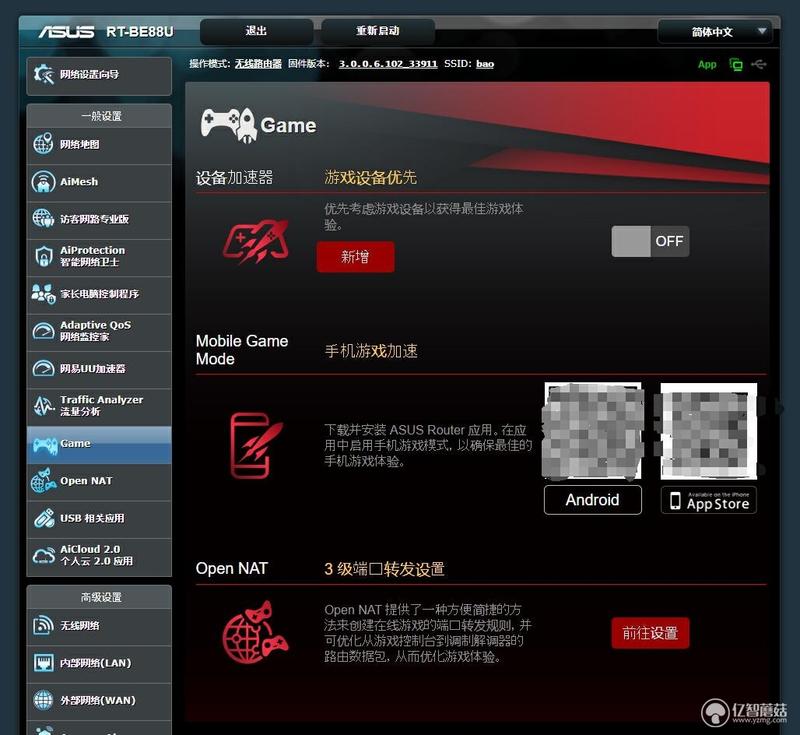Click the Game controller sidebar icon

(45, 444)
